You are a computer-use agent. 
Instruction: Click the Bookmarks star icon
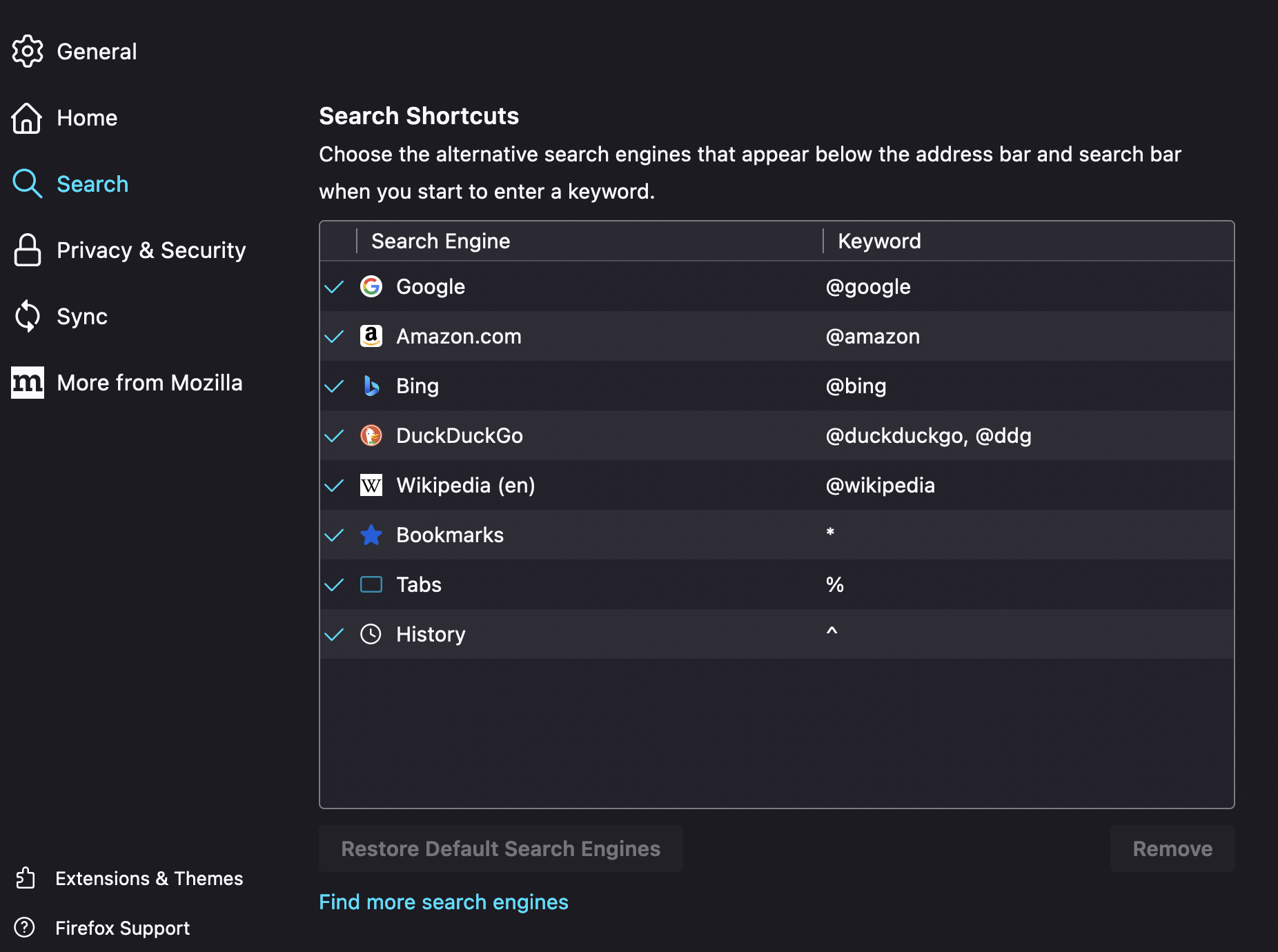pos(371,535)
